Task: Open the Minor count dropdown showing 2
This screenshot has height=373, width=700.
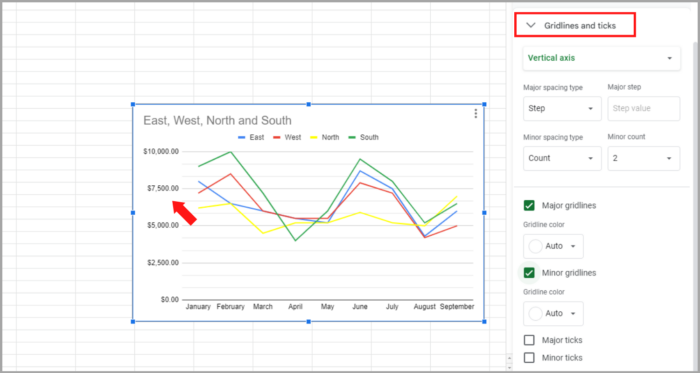Action: [x=644, y=158]
